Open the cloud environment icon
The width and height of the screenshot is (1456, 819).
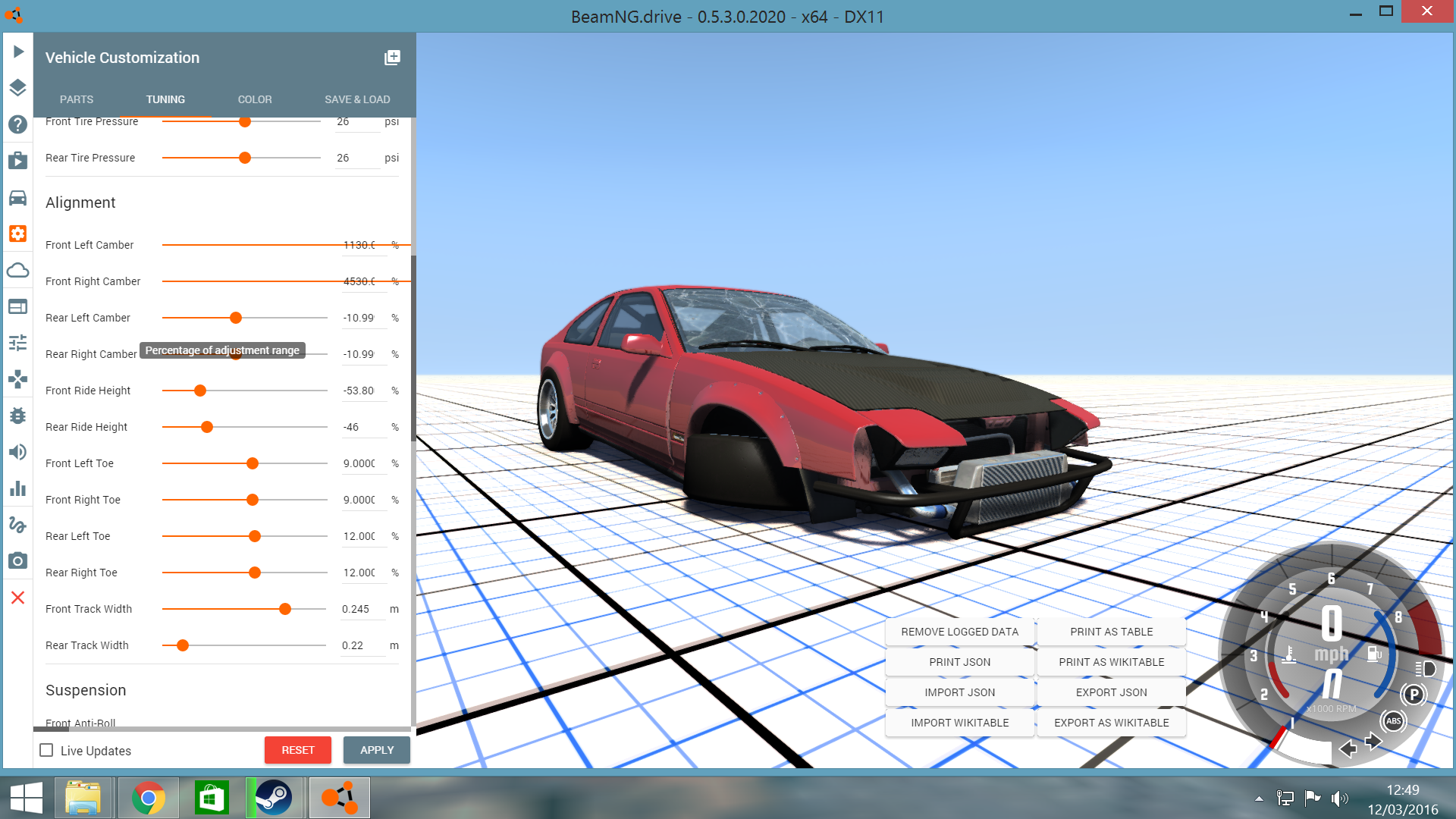[x=18, y=270]
